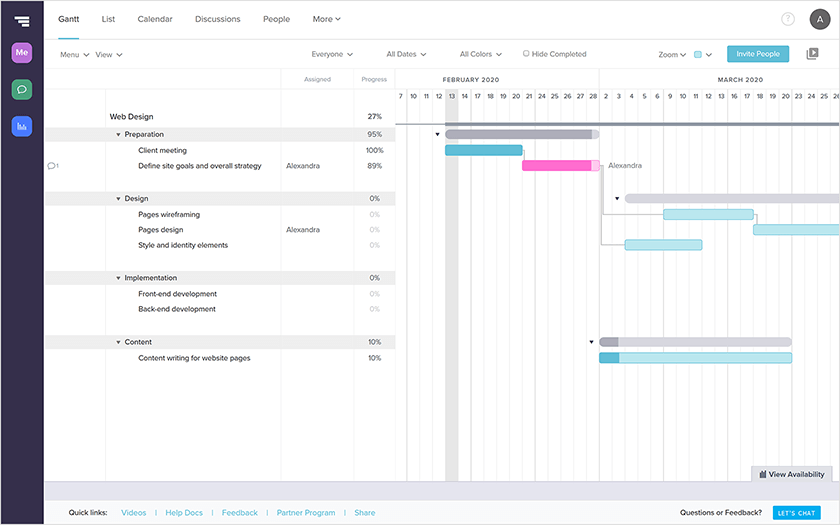Click Alexandra assigned on Pages design row
840x525 pixels.
(303, 230)
